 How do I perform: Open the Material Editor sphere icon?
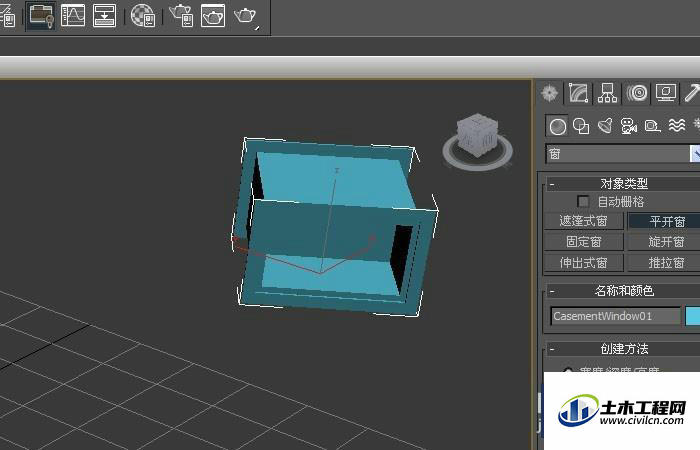[x=143, y=16]
